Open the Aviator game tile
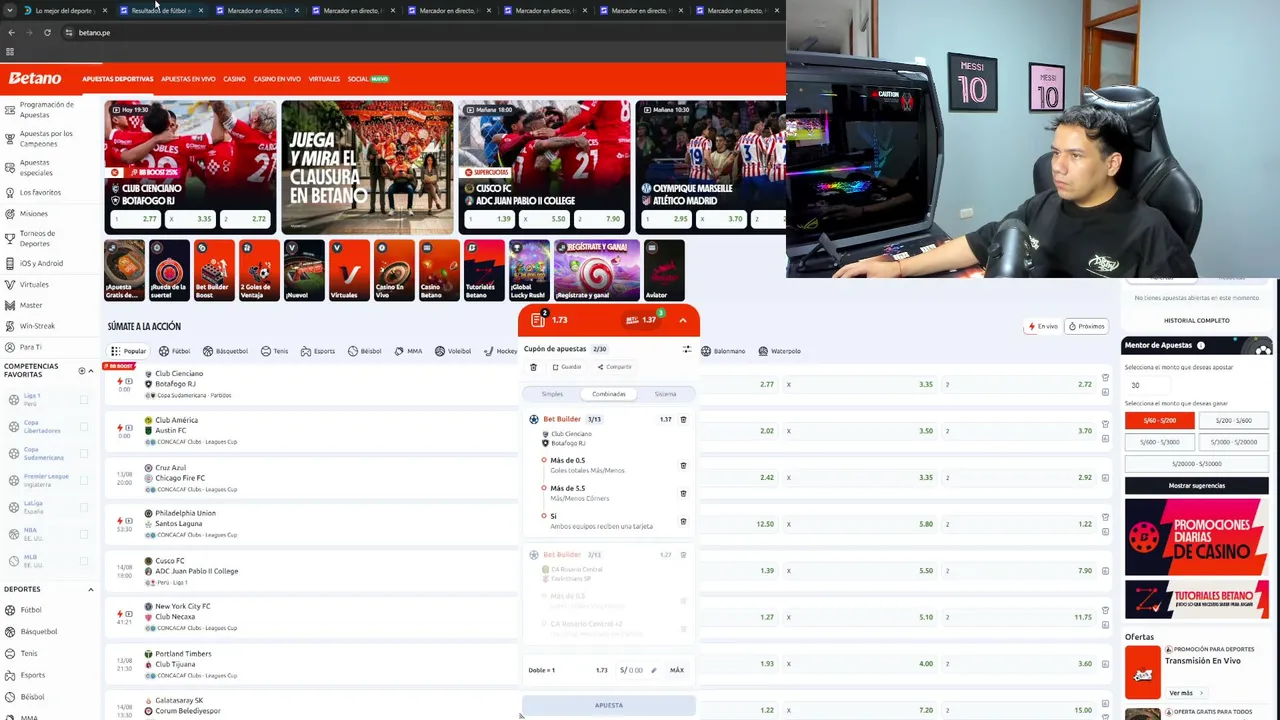This screenshot has width=1280, height=720. 664,270
